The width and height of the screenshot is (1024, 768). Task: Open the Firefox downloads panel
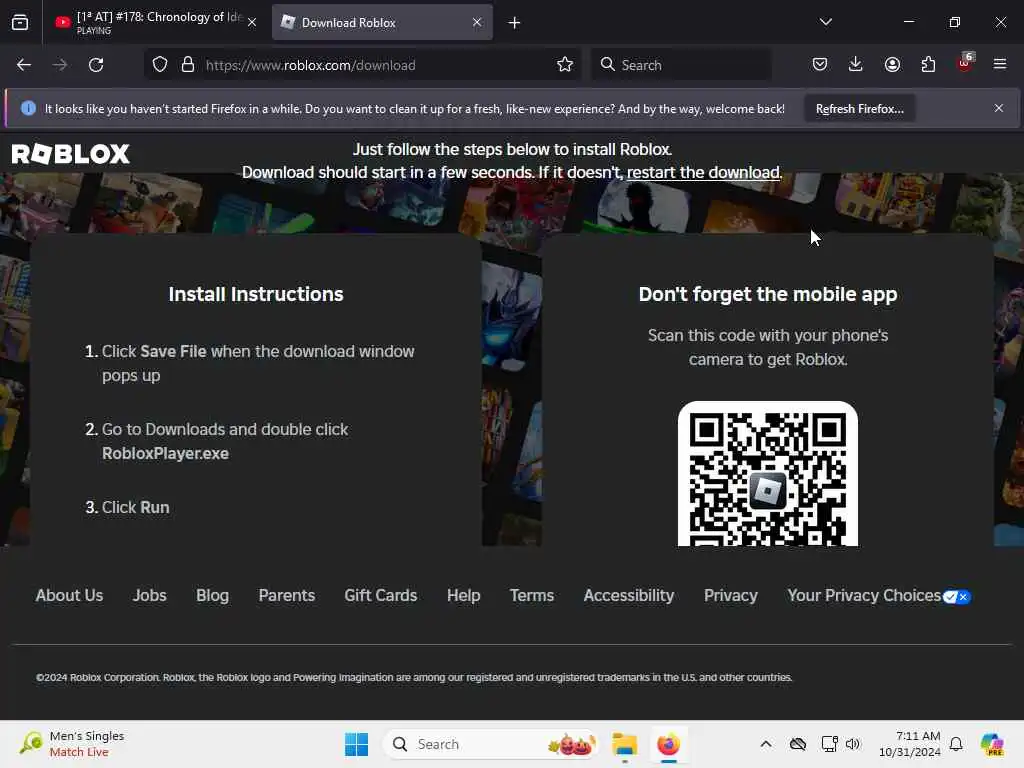tap(856, 64)
